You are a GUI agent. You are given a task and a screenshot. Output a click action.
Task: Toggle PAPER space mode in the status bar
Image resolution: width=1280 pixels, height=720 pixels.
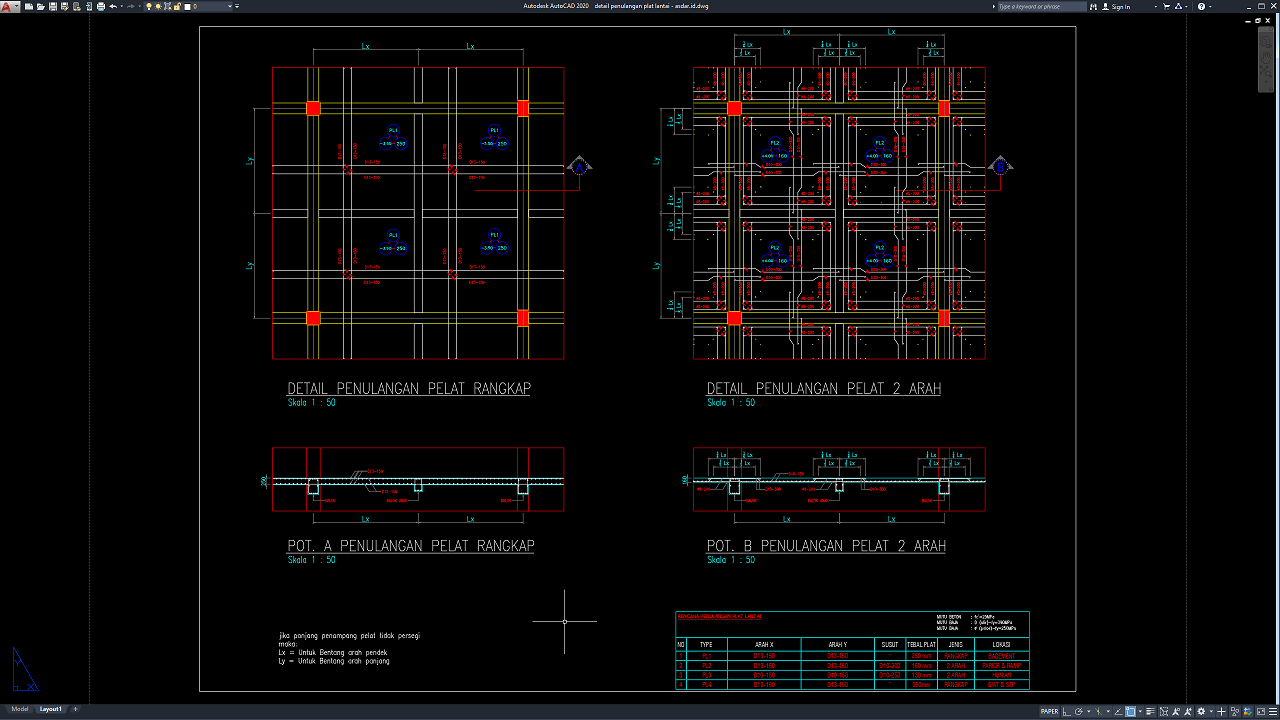click(1049, 711)
